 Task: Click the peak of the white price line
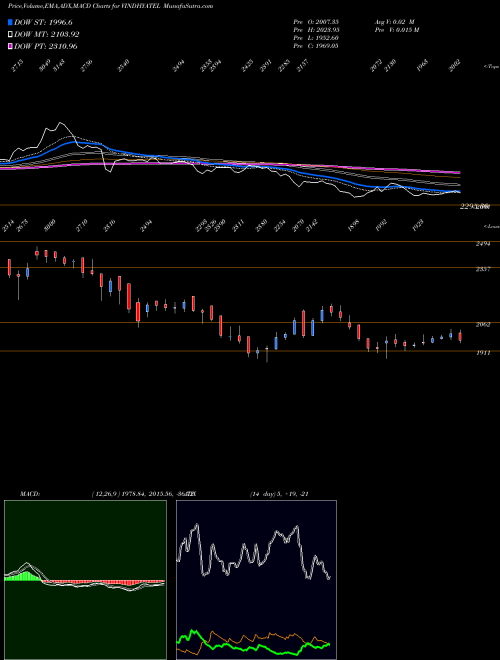(x=61, y=123)
